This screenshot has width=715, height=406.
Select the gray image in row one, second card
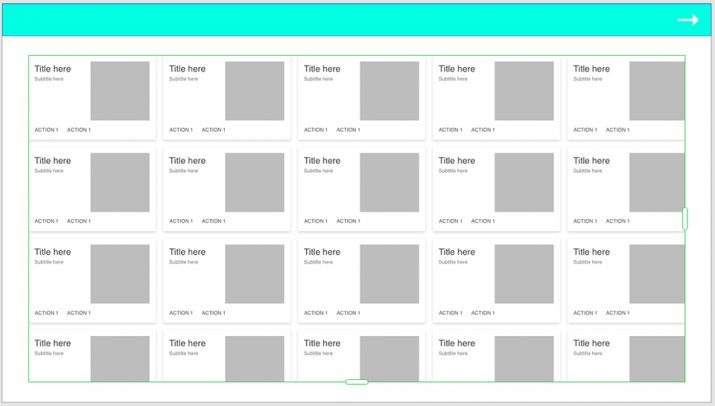coord(254,91)
